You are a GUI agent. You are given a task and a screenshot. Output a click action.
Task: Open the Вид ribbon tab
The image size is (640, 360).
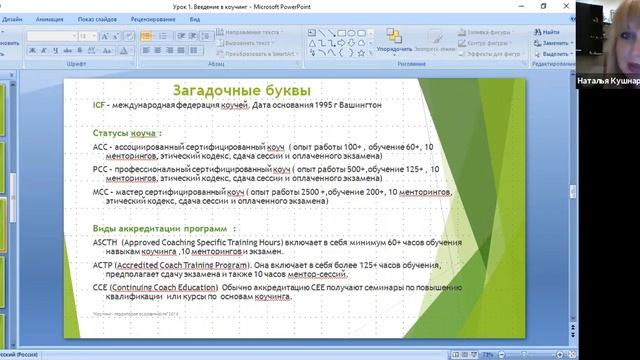pos(195,19)
